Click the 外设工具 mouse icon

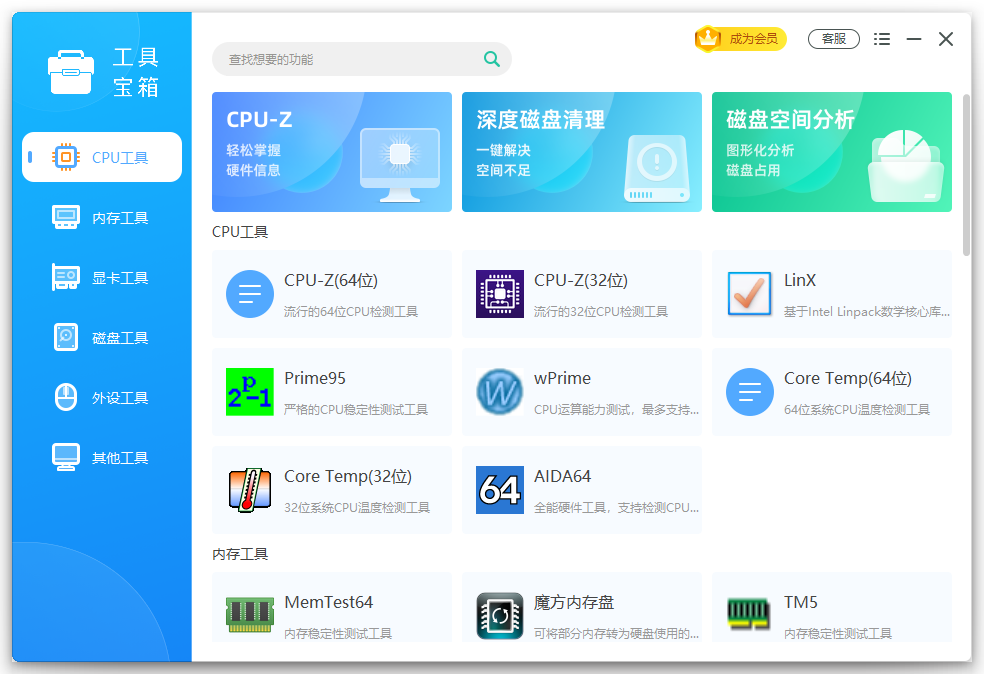click(x=65, y=397)
